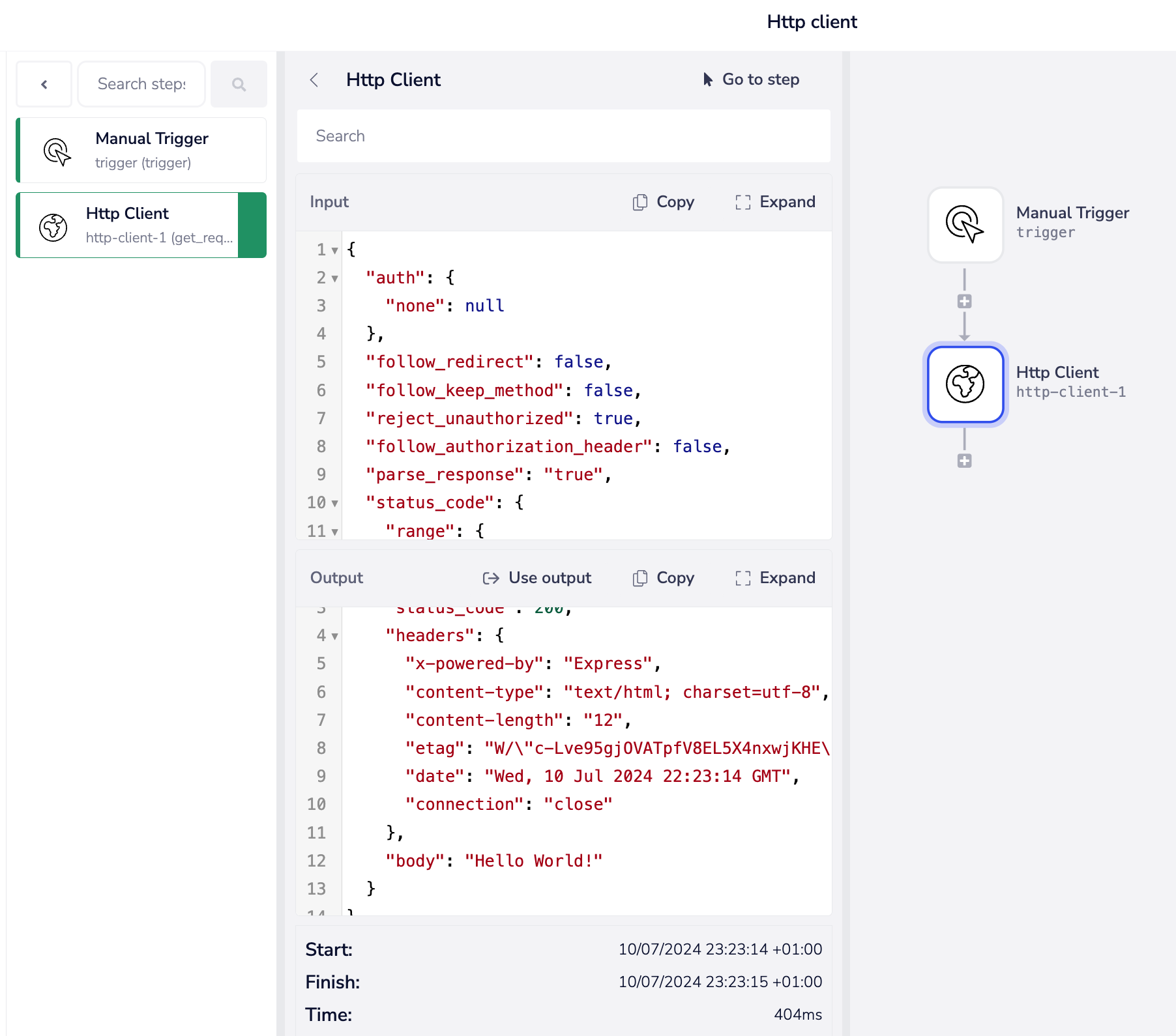Collapse the "headers" object in output
Screen dimensions: 1176x1036
click(334, 637)
